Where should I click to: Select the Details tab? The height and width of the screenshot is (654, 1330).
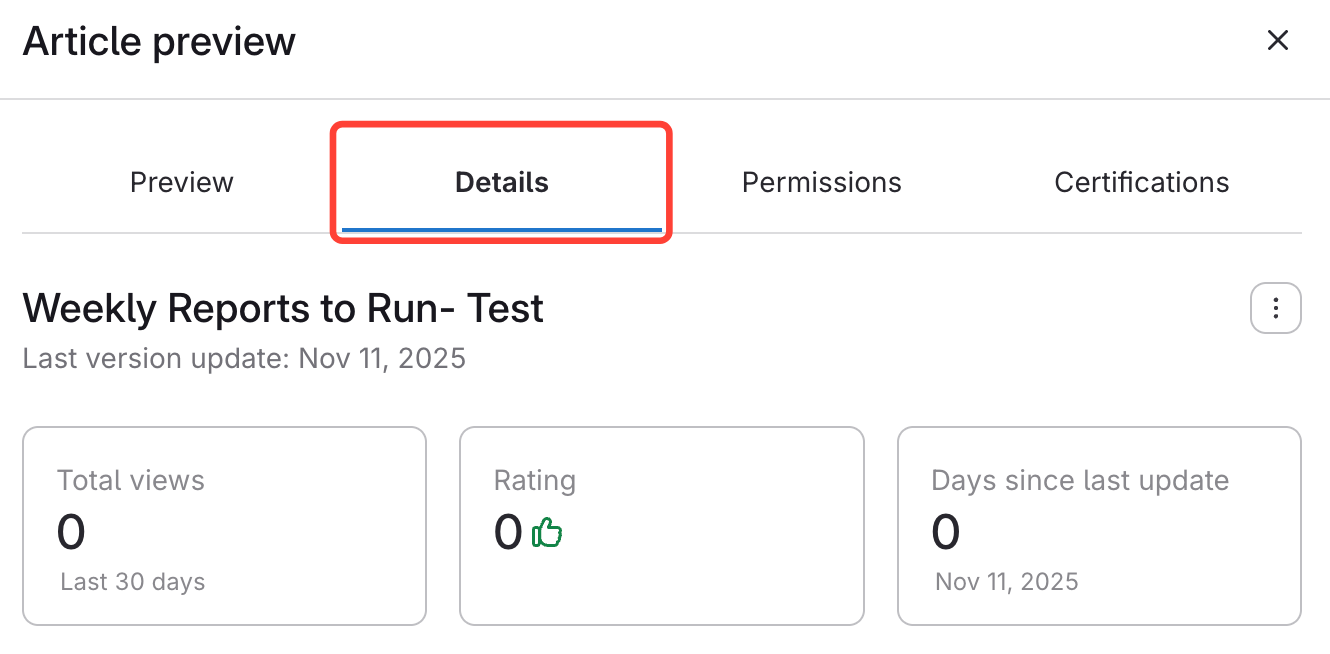point(501,182)
